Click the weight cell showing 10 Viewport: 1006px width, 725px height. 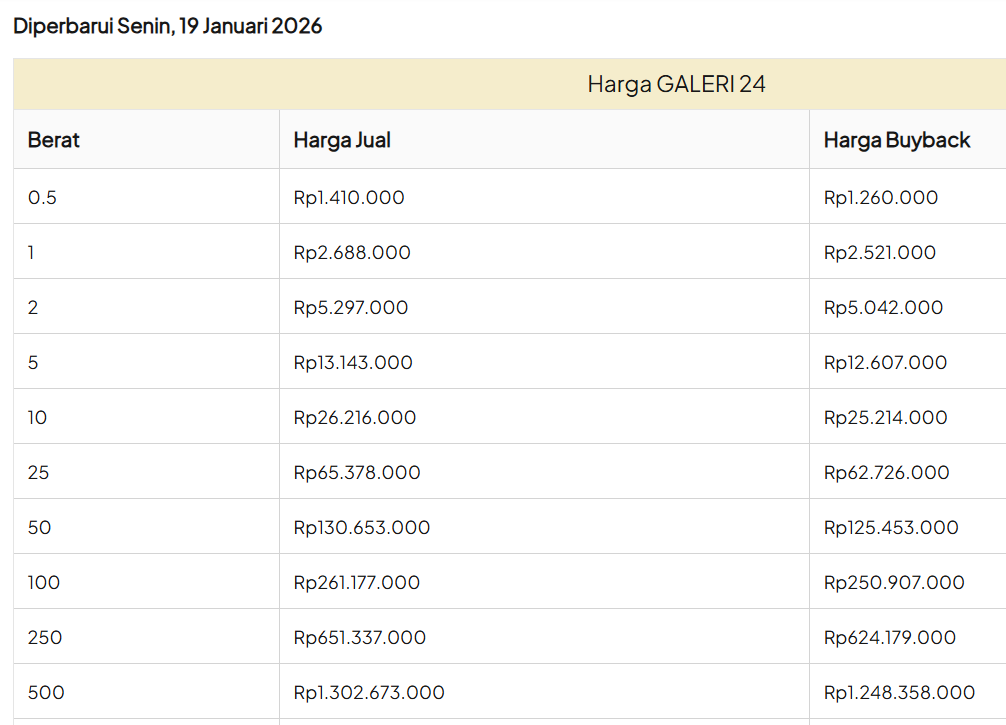[x=38, y=418]
